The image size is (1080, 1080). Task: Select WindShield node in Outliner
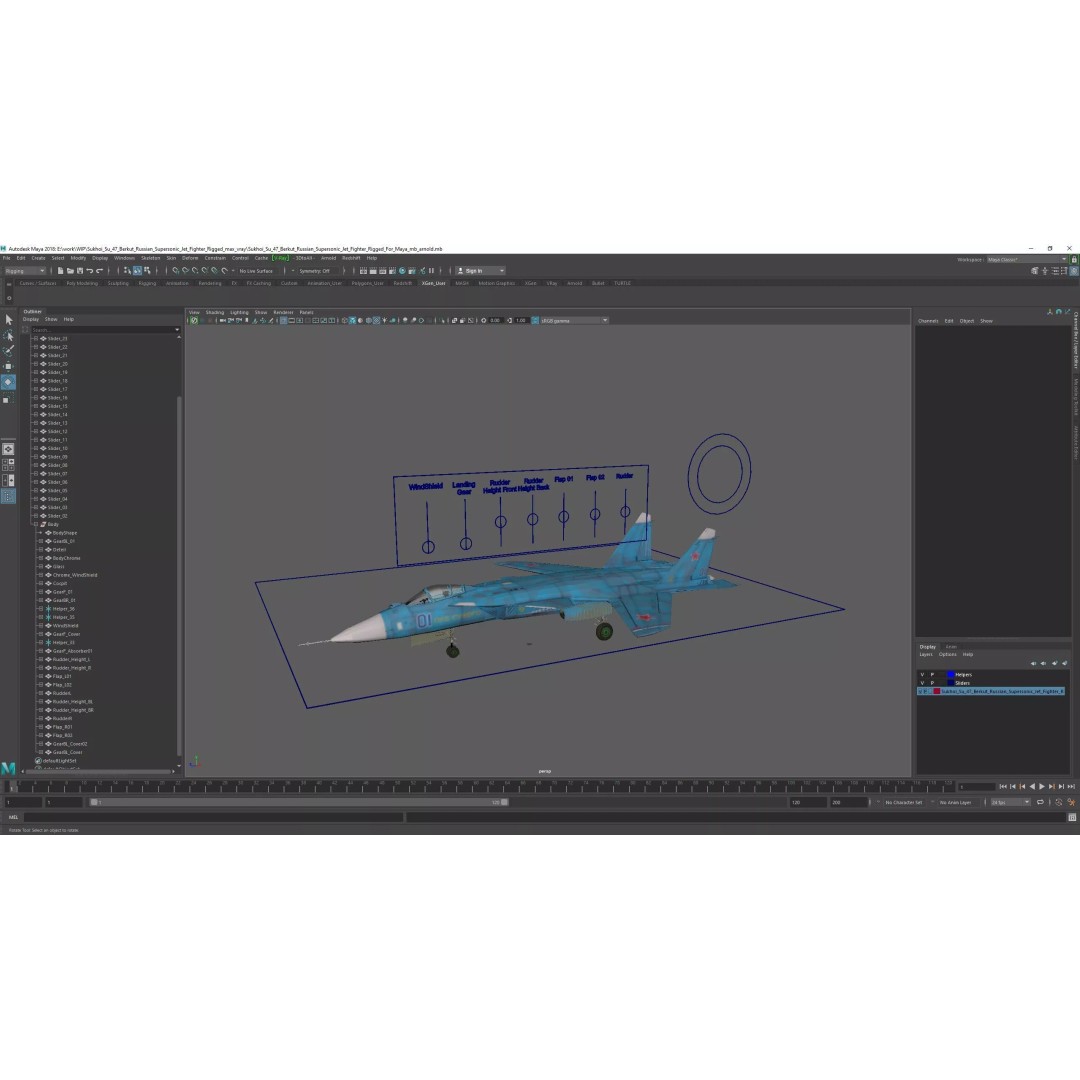point(65,625)
